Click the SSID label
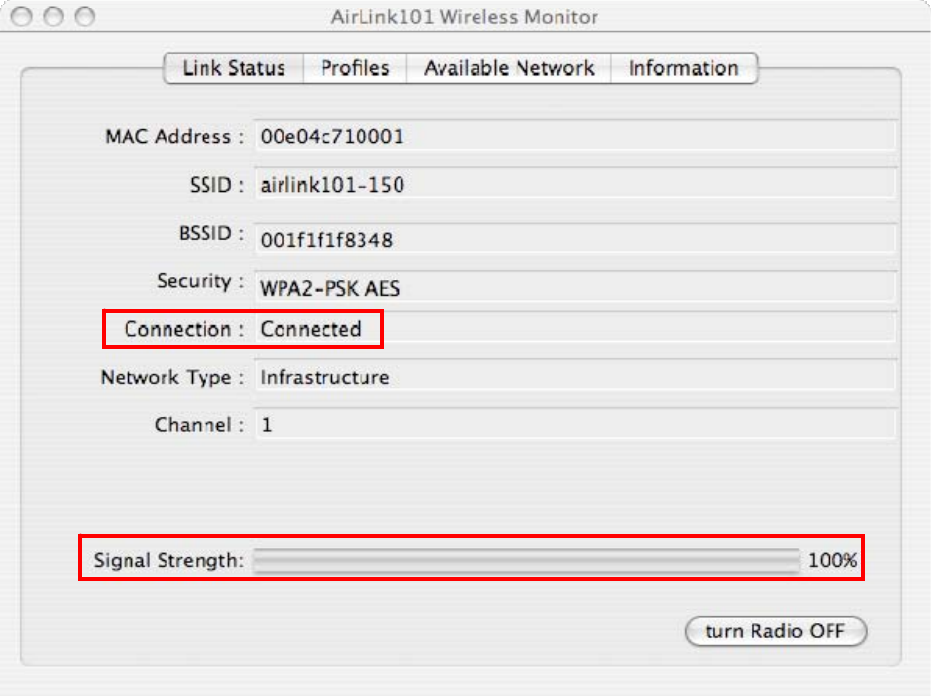The height and width of the screenshot is (696, 931). click(217, 185)
